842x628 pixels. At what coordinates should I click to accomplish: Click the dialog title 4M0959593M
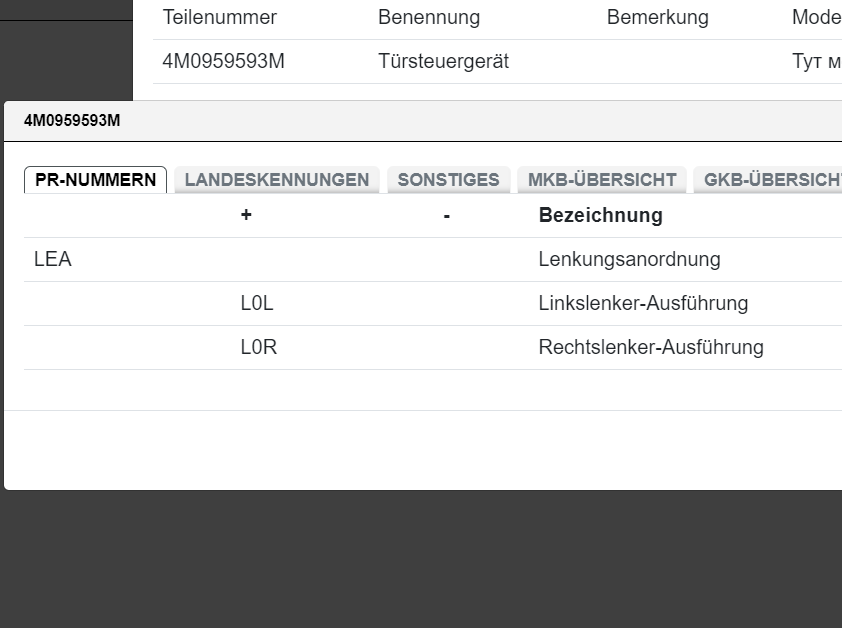pyautogui.click(x=72, y=121)
